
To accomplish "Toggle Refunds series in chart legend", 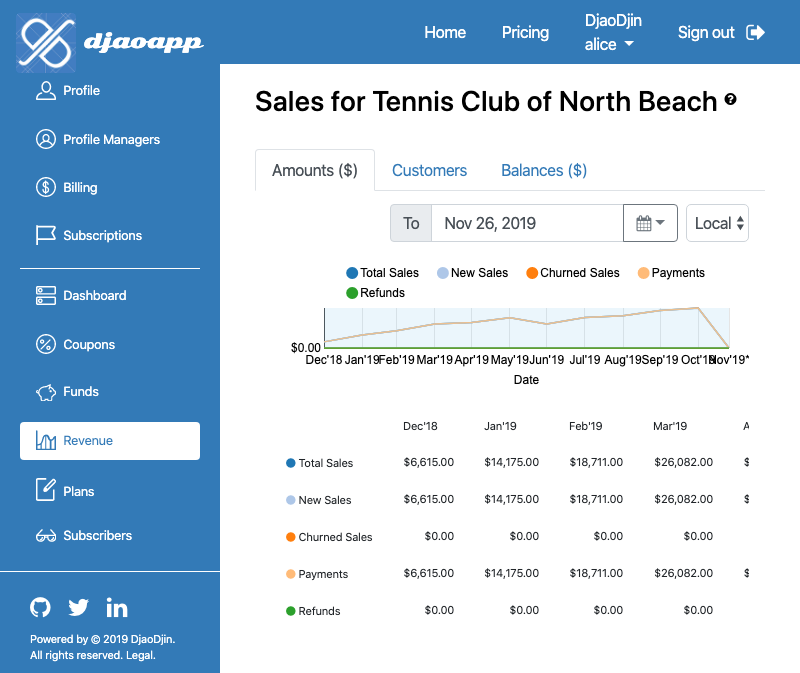I will [376, 293].
